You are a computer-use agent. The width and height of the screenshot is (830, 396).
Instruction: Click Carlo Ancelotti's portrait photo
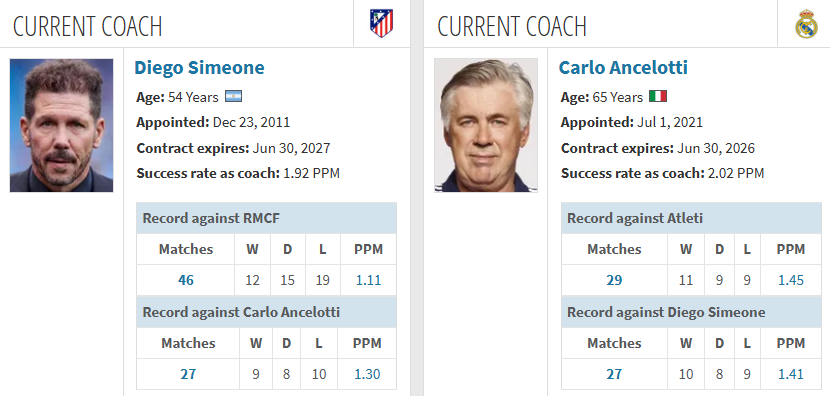[486, 125]
